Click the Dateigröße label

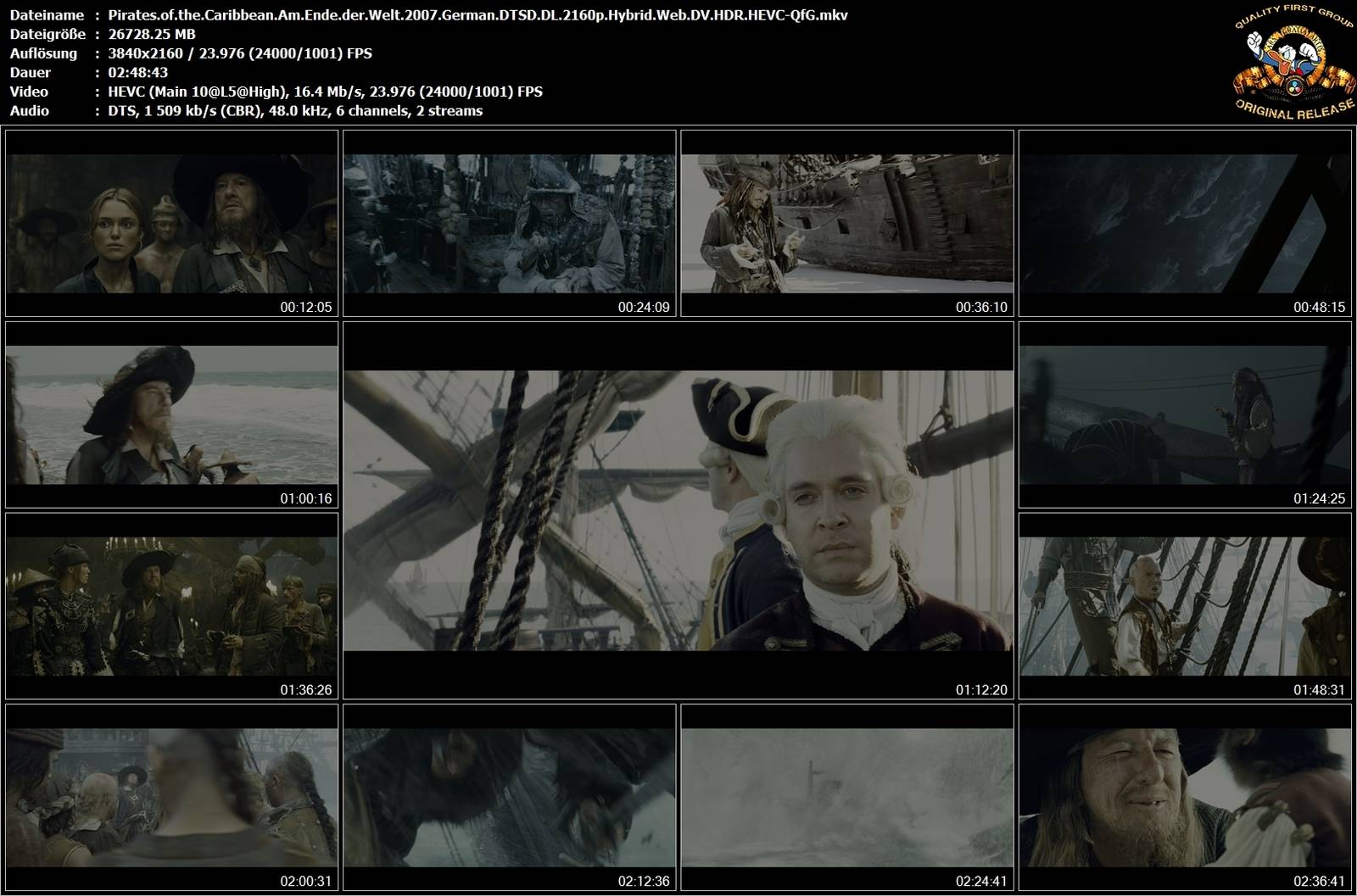pos(47,34)
